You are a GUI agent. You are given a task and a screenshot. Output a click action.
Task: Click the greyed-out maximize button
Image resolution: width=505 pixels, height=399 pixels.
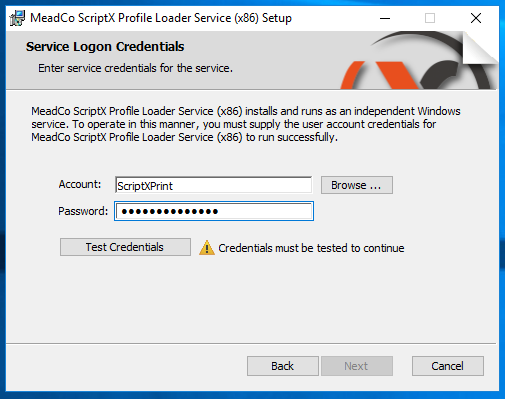click(430, 18)
